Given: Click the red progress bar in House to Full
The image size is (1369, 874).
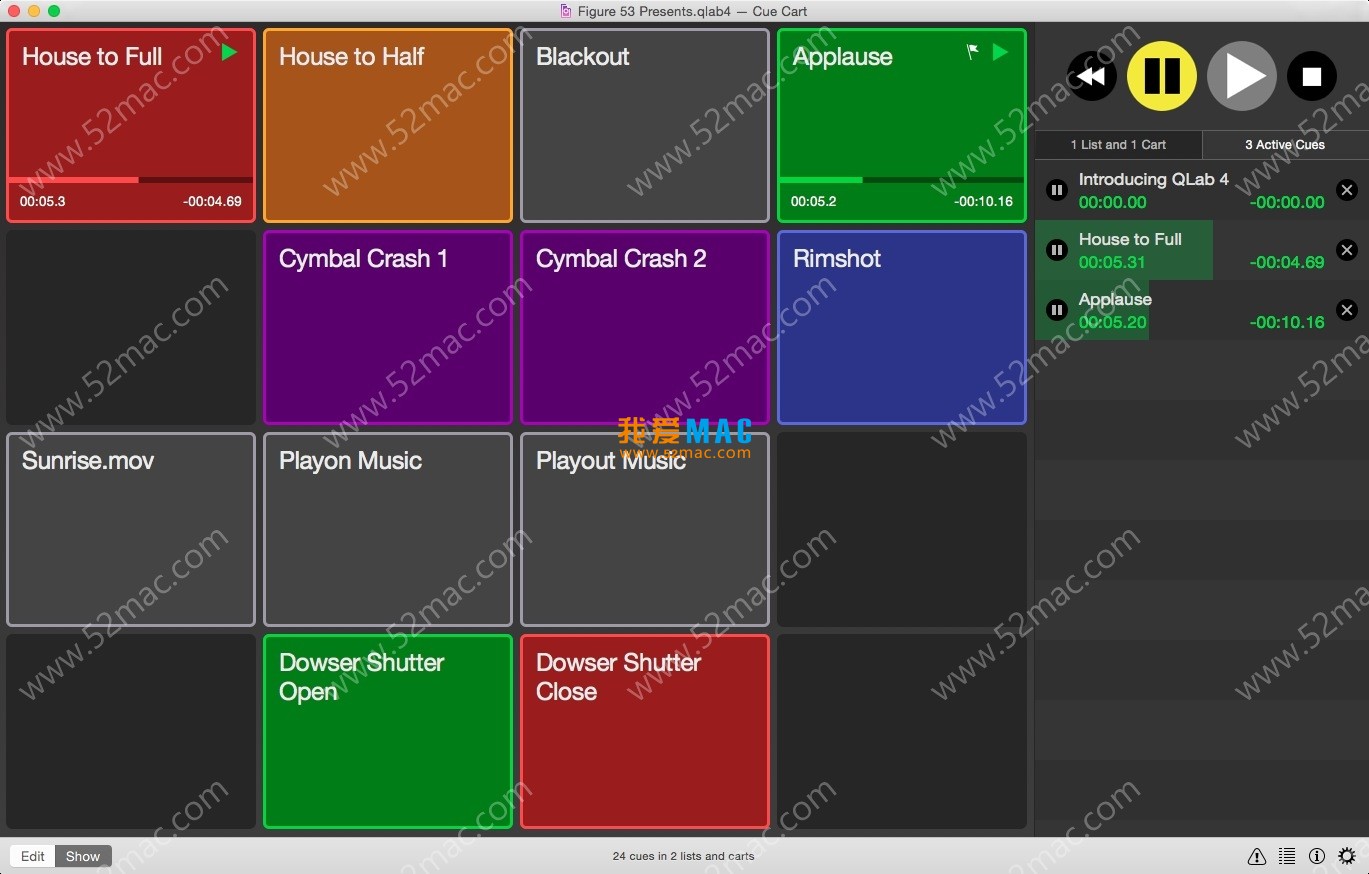Looking at the screenshot, I should coord(131,180).
